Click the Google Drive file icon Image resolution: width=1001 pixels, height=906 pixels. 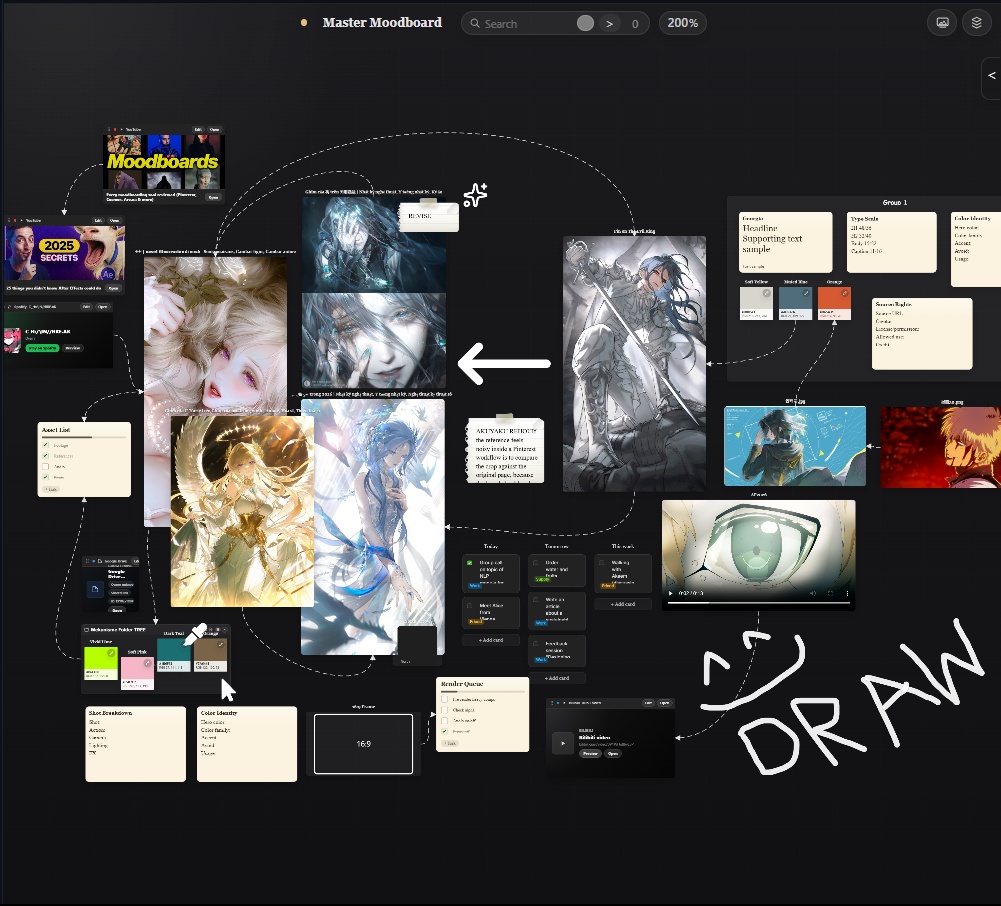tap(94, 589)
